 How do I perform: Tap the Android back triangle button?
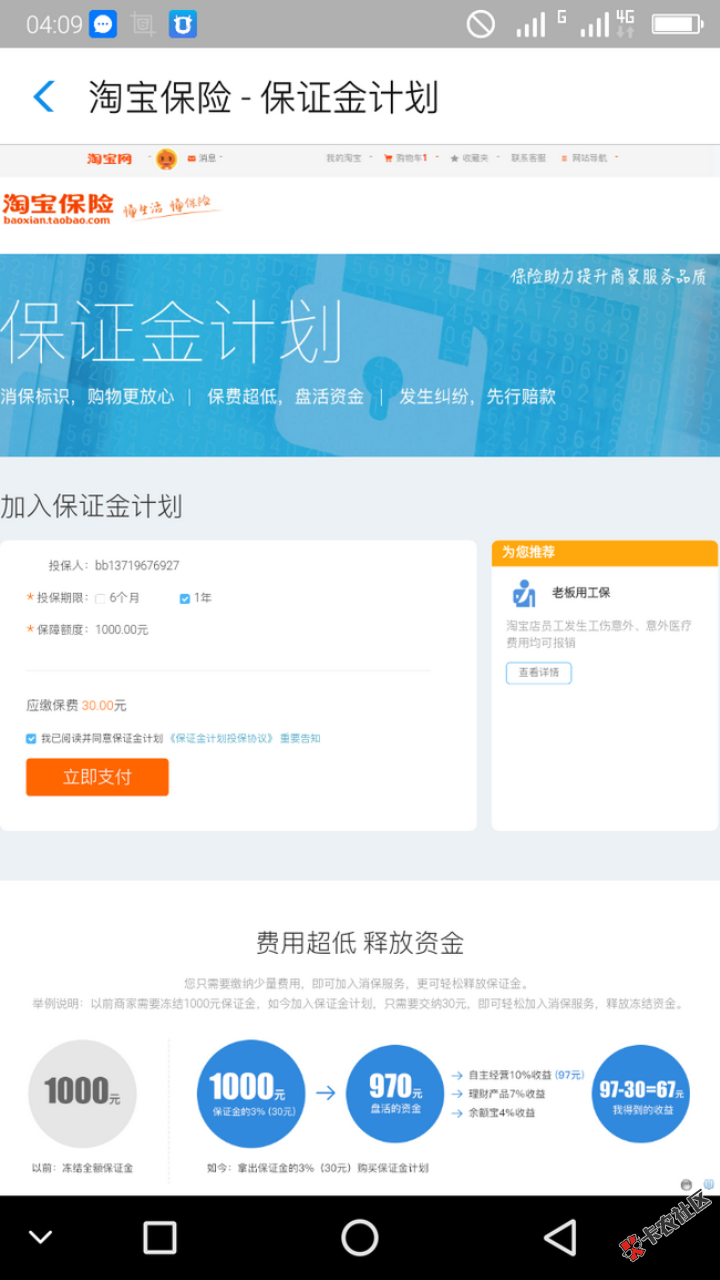(x=560, y=1237)
